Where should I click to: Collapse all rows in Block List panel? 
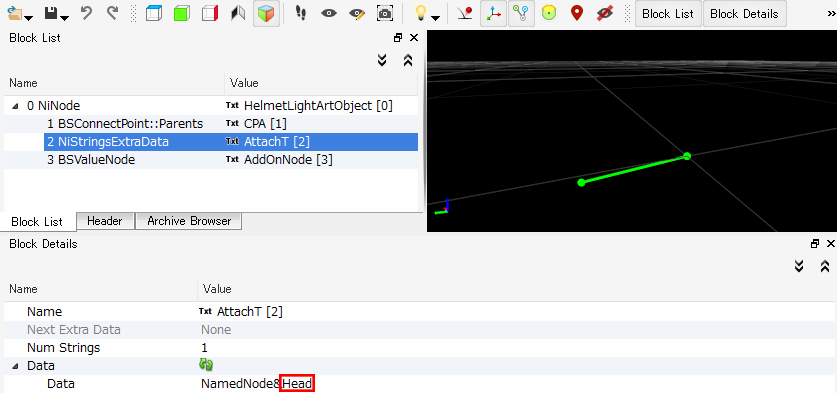coord(408,60)
